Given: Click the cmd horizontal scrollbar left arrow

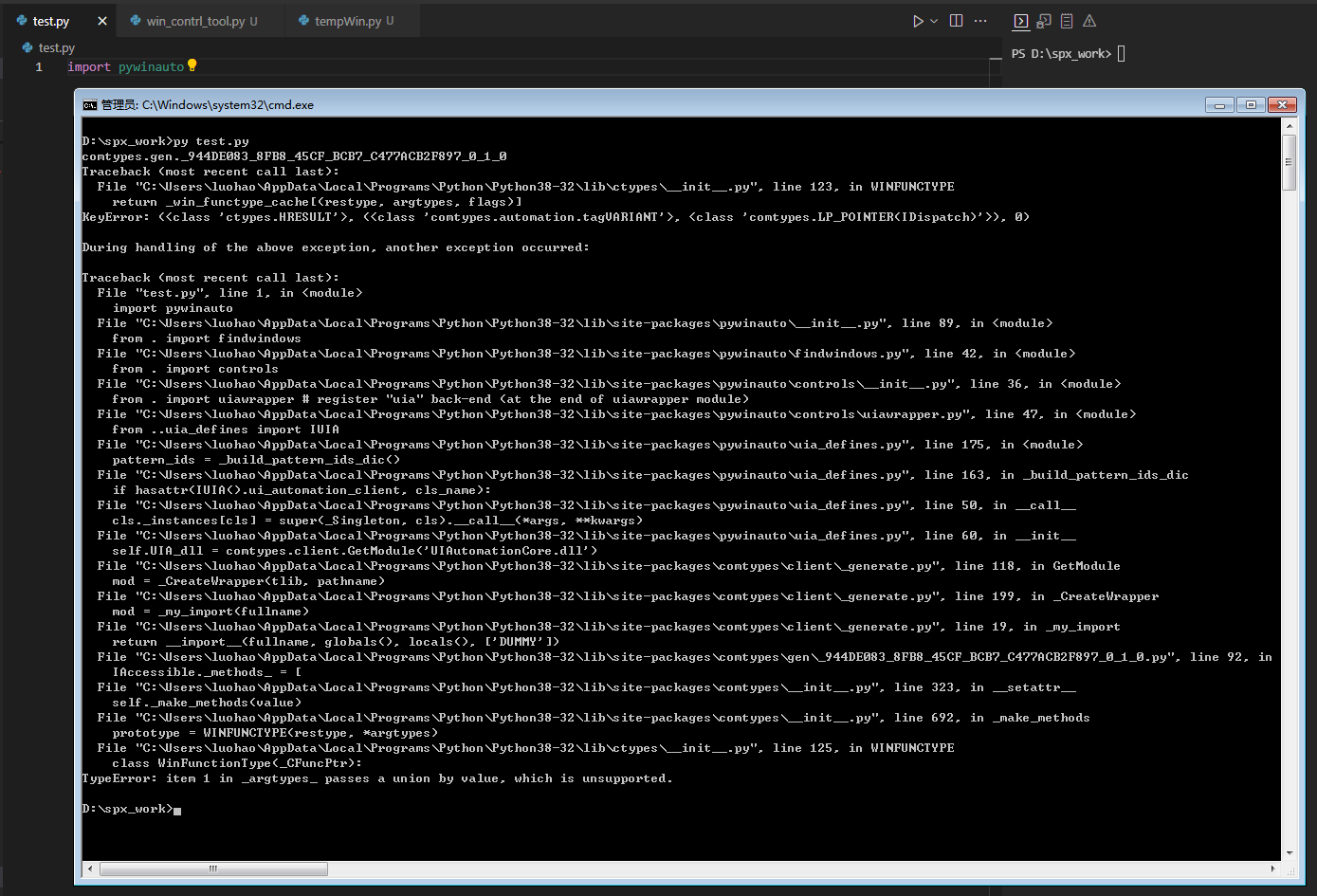Looking at the screenshot, I should pyautogui.click(x=90, y=869).
